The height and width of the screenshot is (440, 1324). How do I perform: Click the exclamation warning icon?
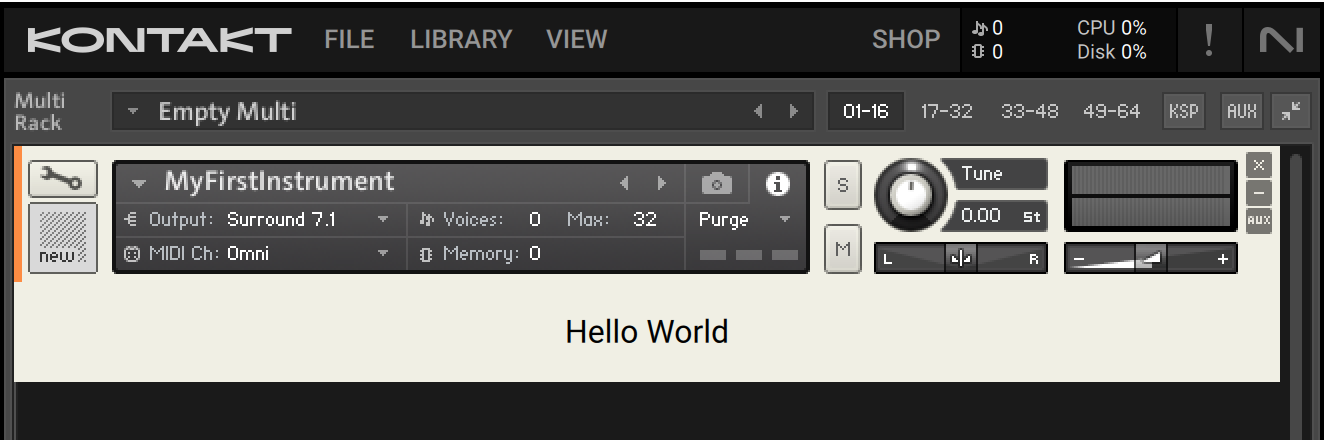pyautogui.click(x=1209, y=40)
